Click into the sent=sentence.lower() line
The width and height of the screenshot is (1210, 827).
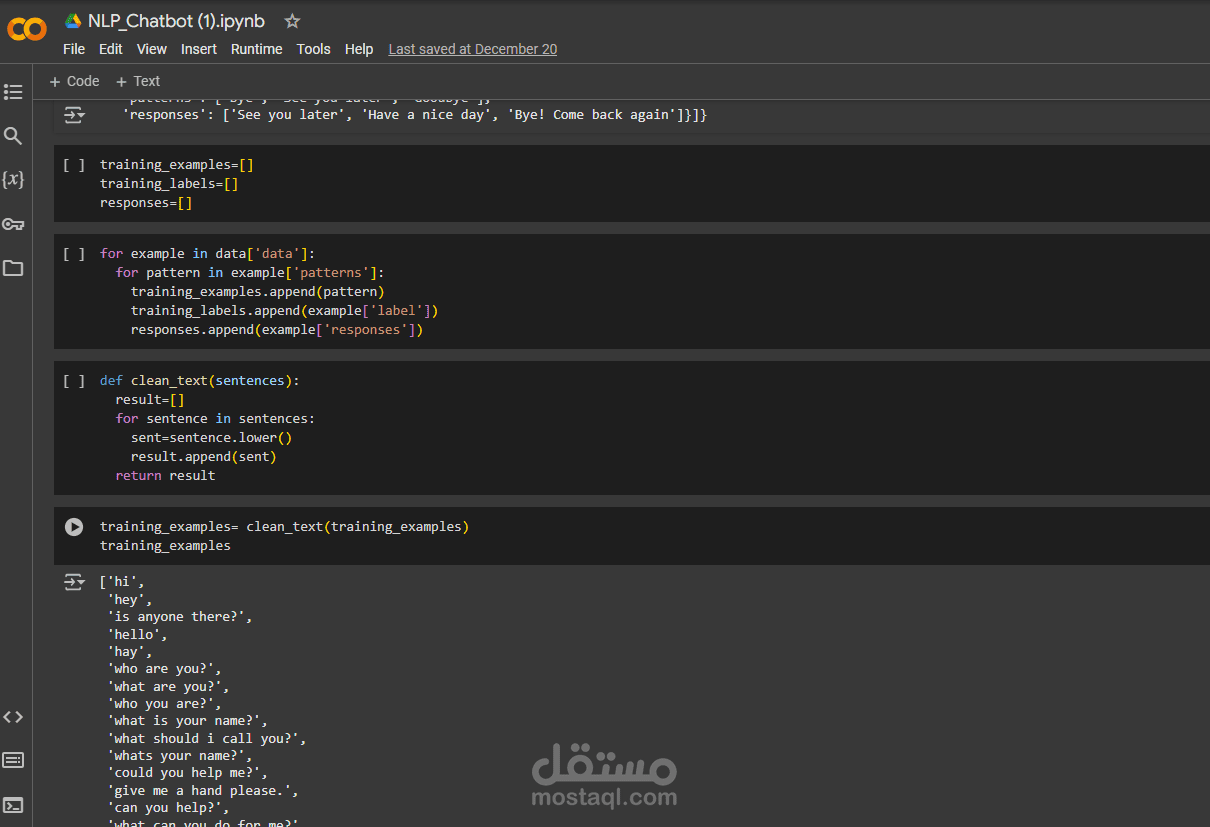click(x=211, y=438)
